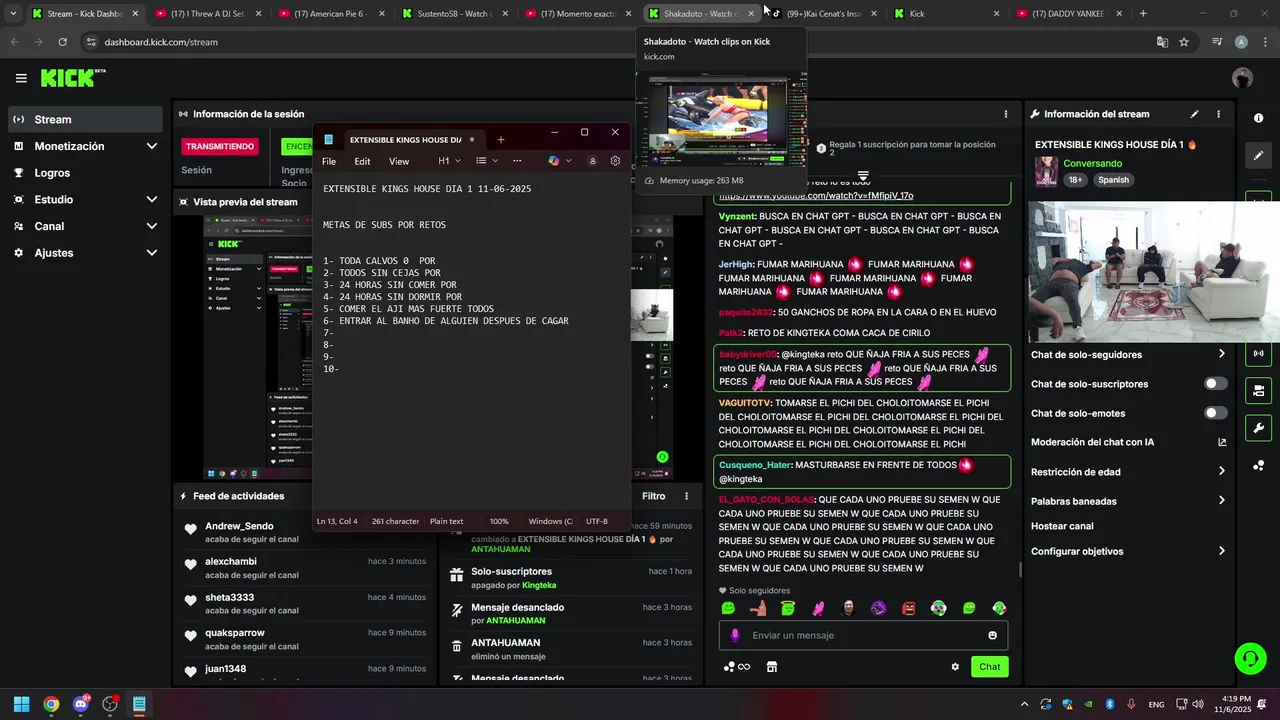The image size is (1280, 720).
Task: Click the broadcast signal icon in the right rail
Action: tap(1258, 353)
